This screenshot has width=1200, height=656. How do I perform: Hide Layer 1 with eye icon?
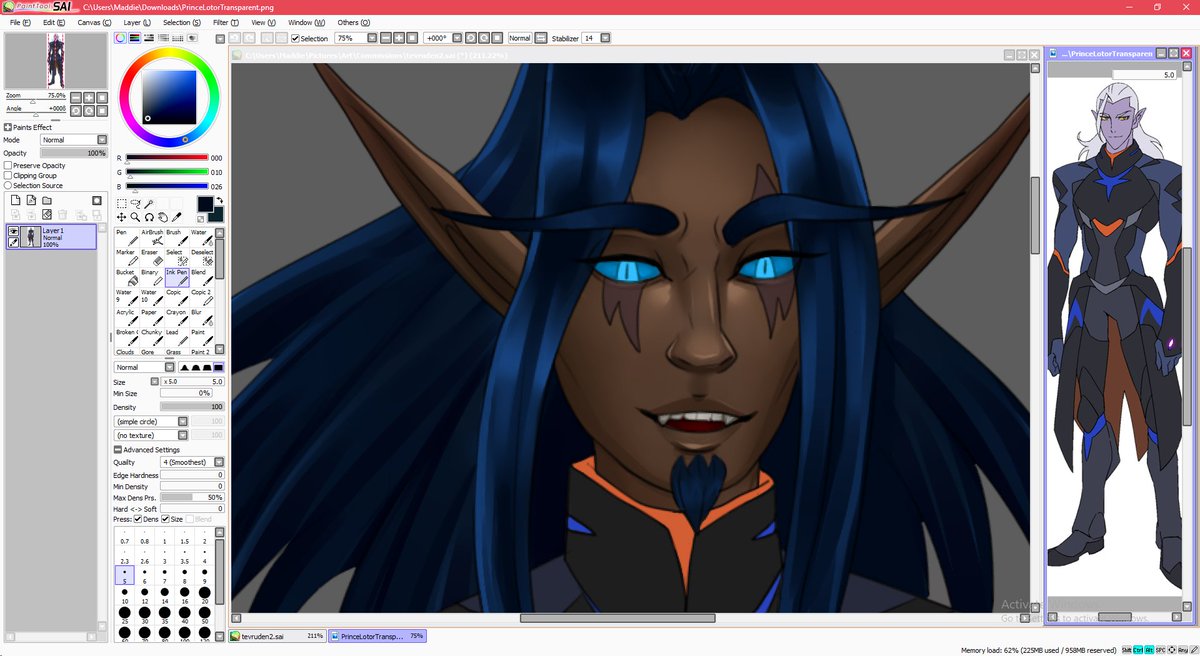point(13,231)
